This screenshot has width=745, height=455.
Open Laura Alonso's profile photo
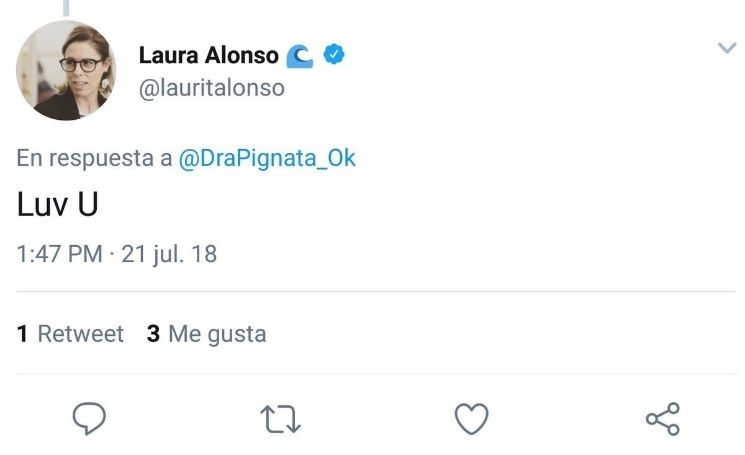coord(65,71)
